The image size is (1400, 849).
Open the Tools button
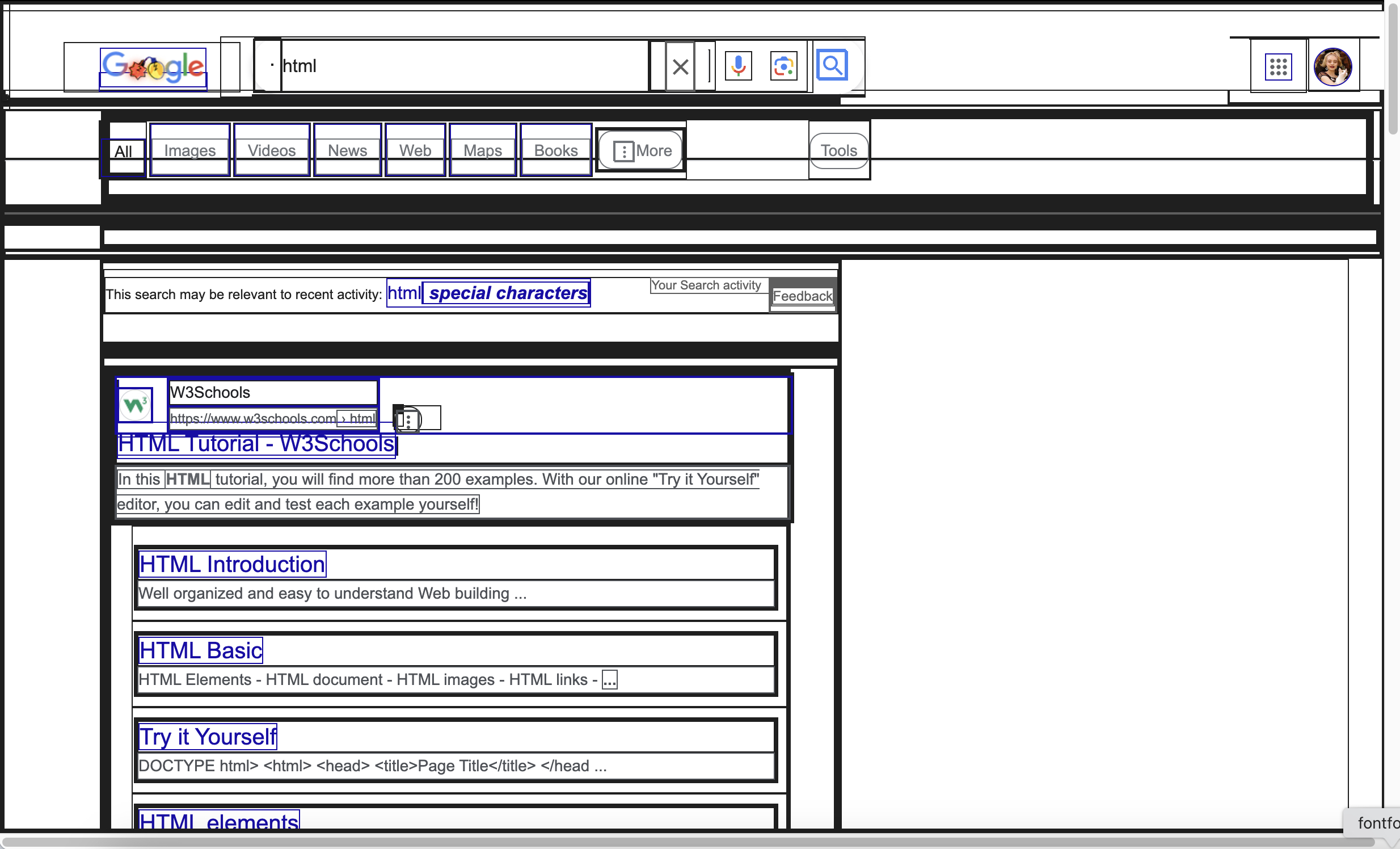pyautogui.click(x=838, y=150)
